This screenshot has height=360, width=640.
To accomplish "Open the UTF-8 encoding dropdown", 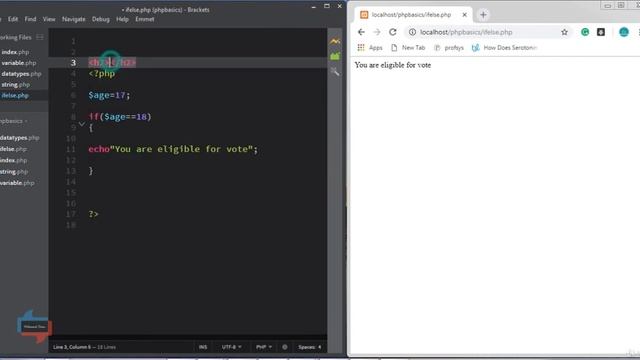I will click(231, 347).
